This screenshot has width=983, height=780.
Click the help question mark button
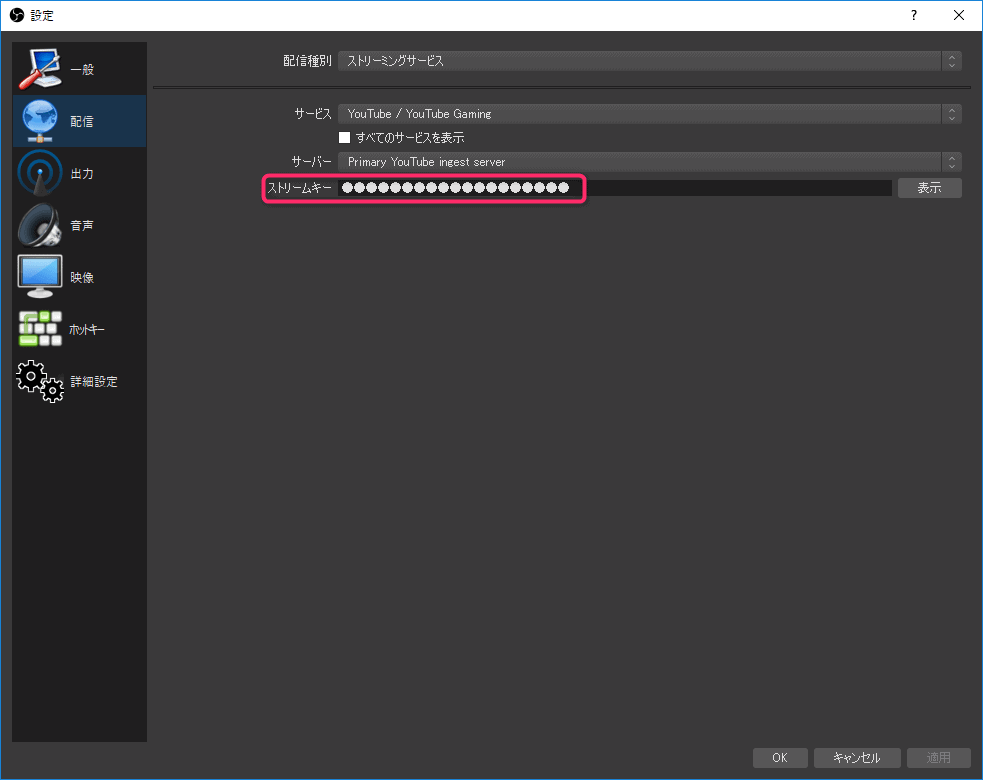point(913,15)
